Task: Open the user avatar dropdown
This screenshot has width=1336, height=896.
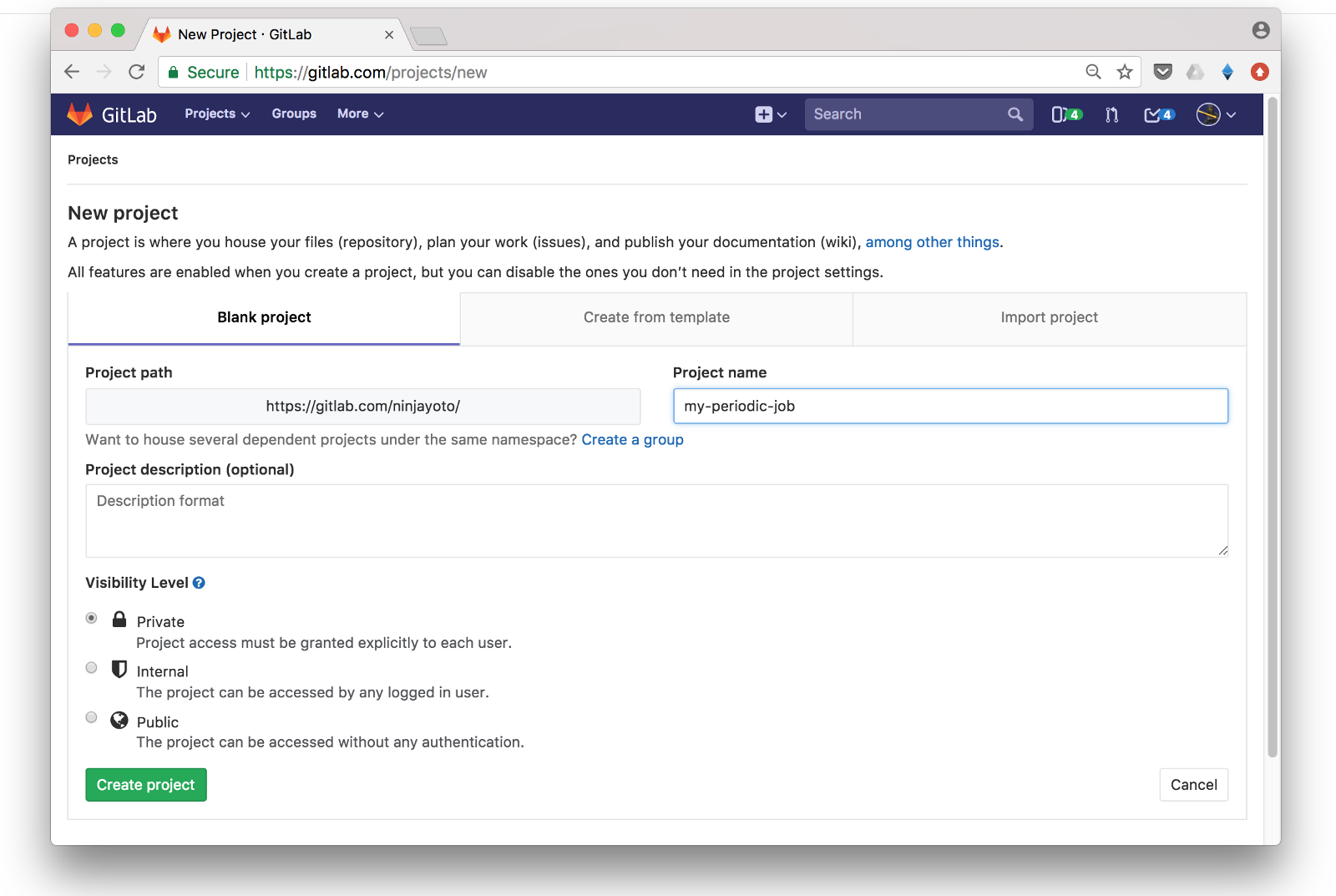Action: pyautogui.click(x=1215, y=114)
